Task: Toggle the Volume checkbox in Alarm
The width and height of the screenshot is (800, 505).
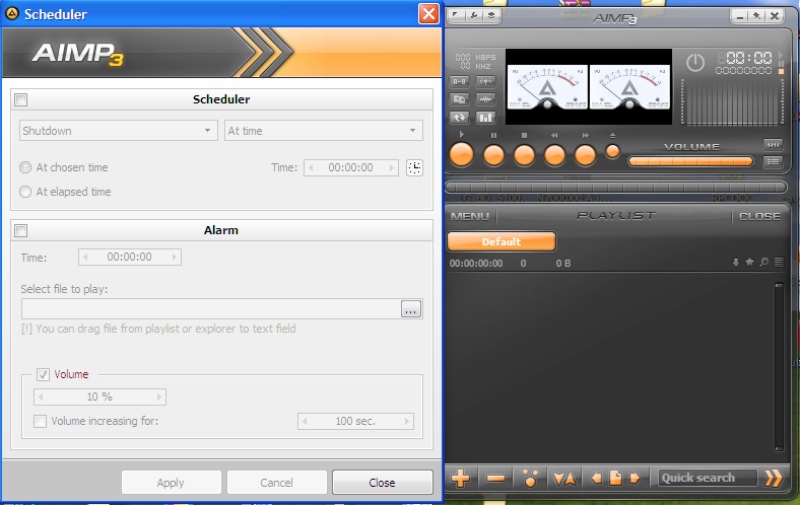Action: 43,374
